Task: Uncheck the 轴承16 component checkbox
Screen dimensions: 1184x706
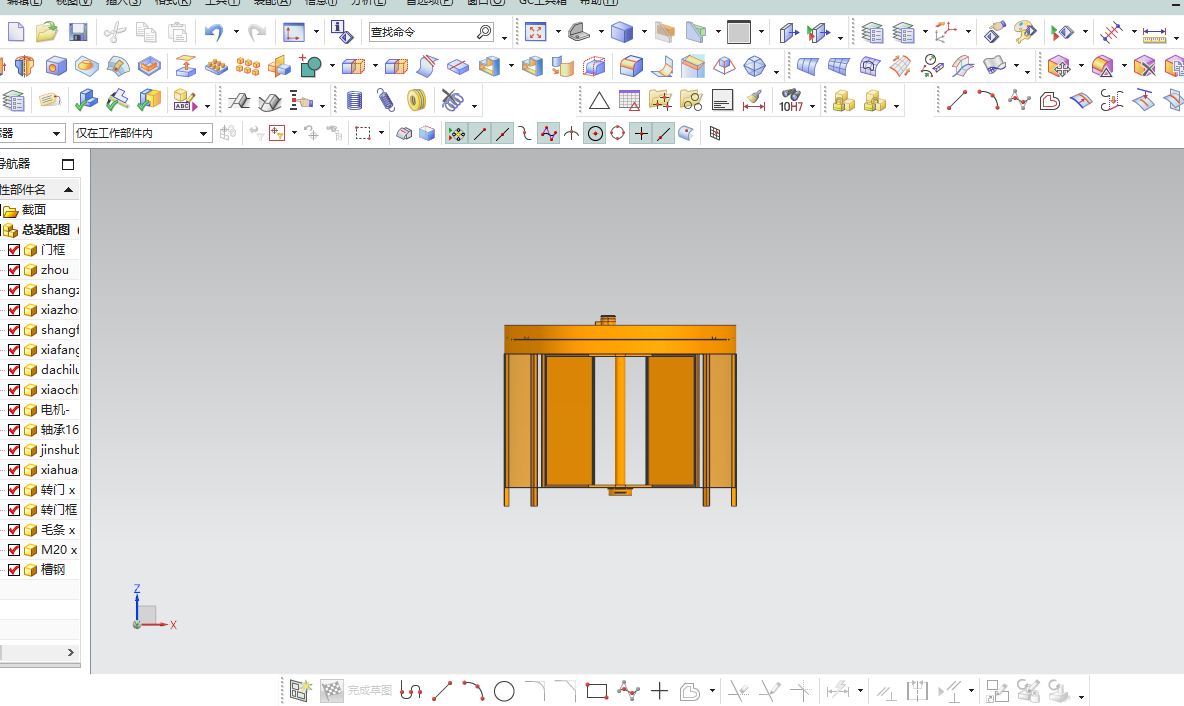Action: (14, 430)
